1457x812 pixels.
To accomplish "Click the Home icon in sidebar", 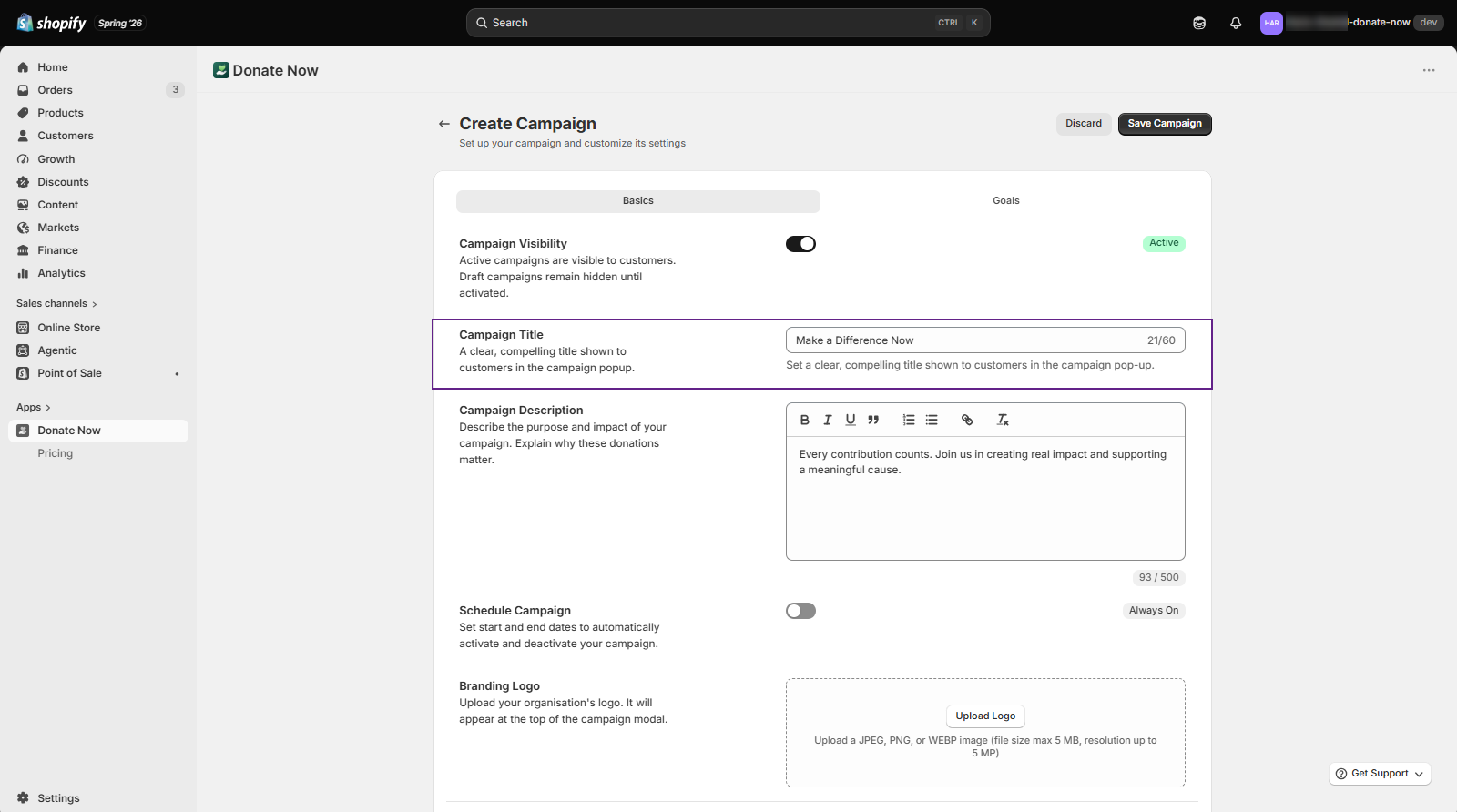I will [23, 67].
